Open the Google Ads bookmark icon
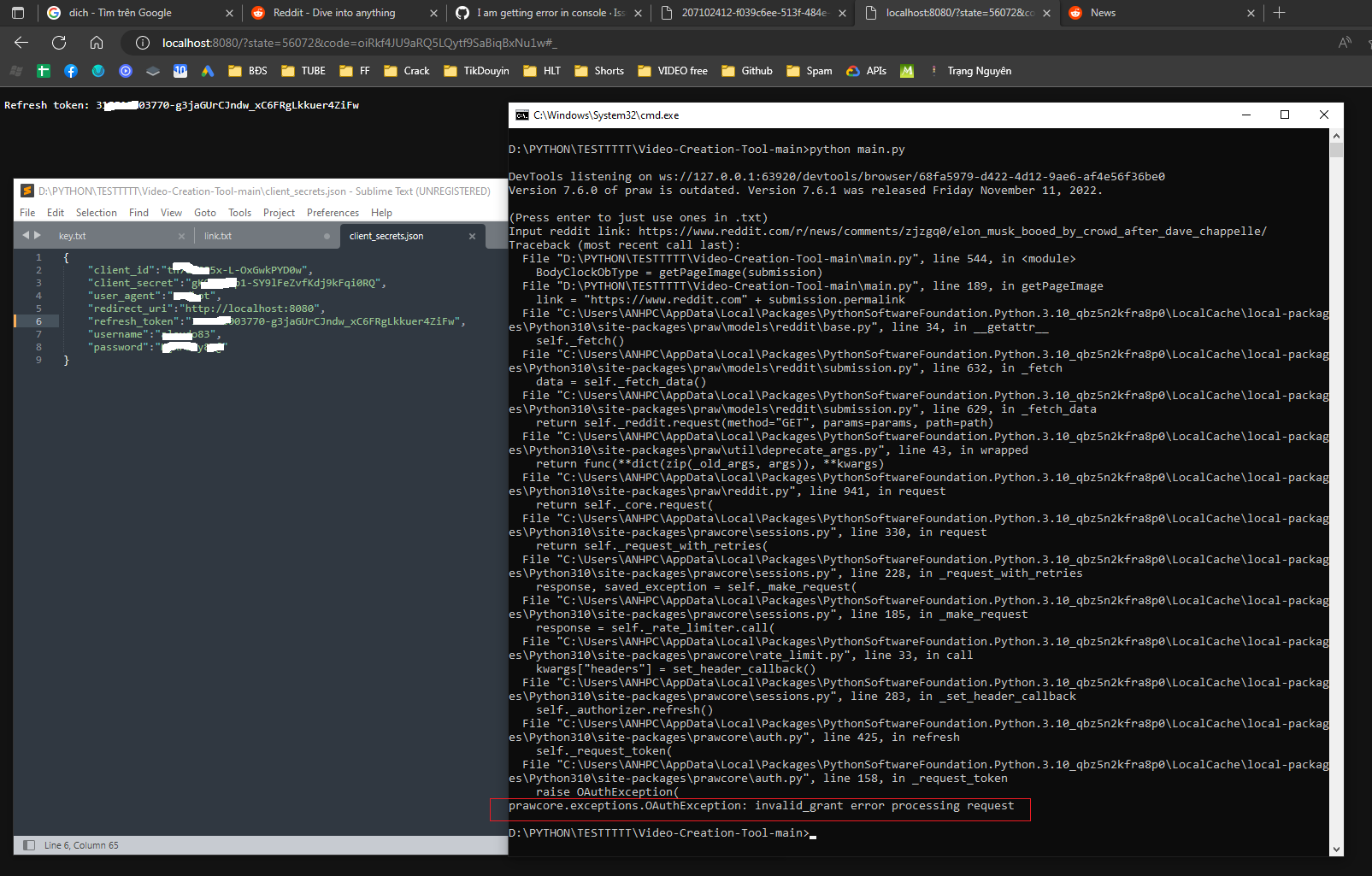The height and width of the screenshot is (876, 1372). click(x=208, y=71)
